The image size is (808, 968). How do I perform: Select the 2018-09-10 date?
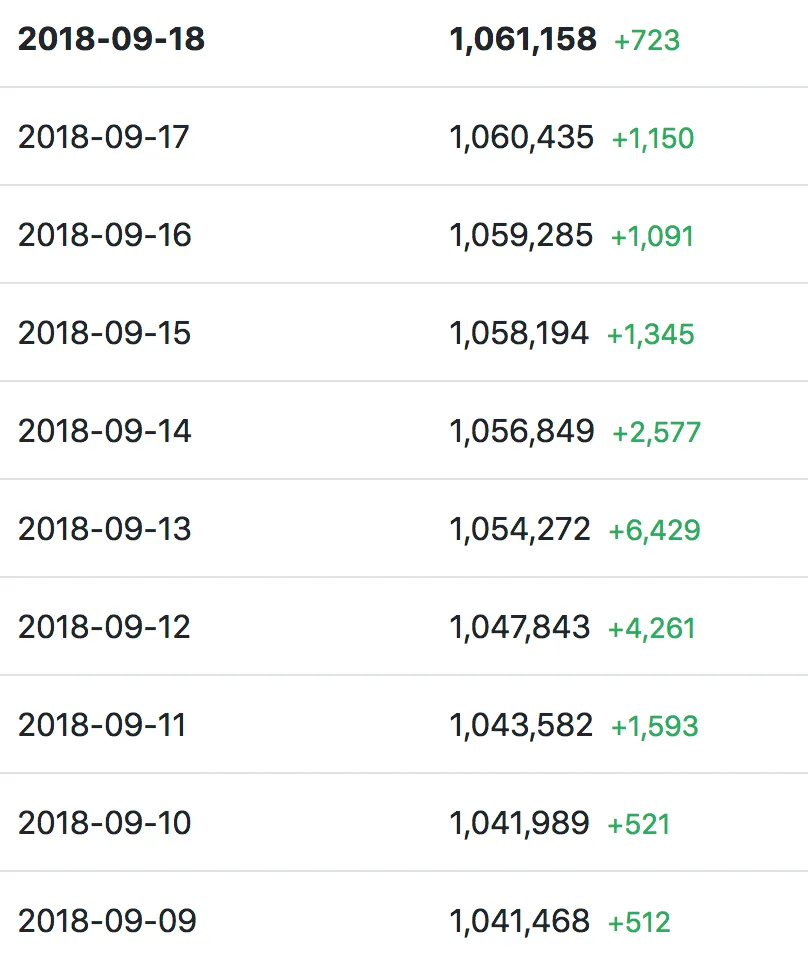[x=105, y=824]
